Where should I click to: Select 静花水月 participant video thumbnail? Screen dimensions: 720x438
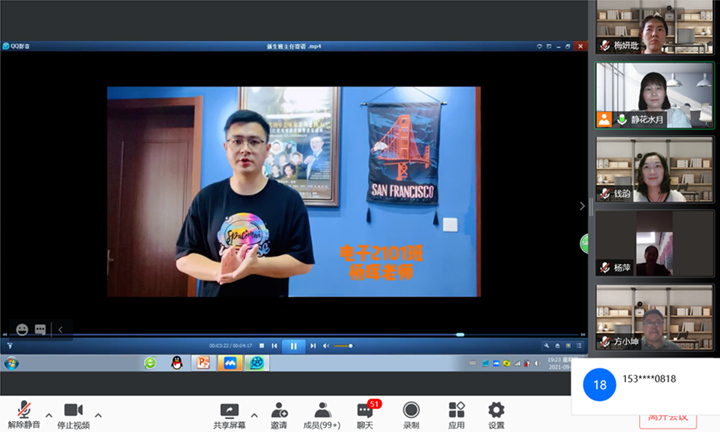click(x=654, y=95)
